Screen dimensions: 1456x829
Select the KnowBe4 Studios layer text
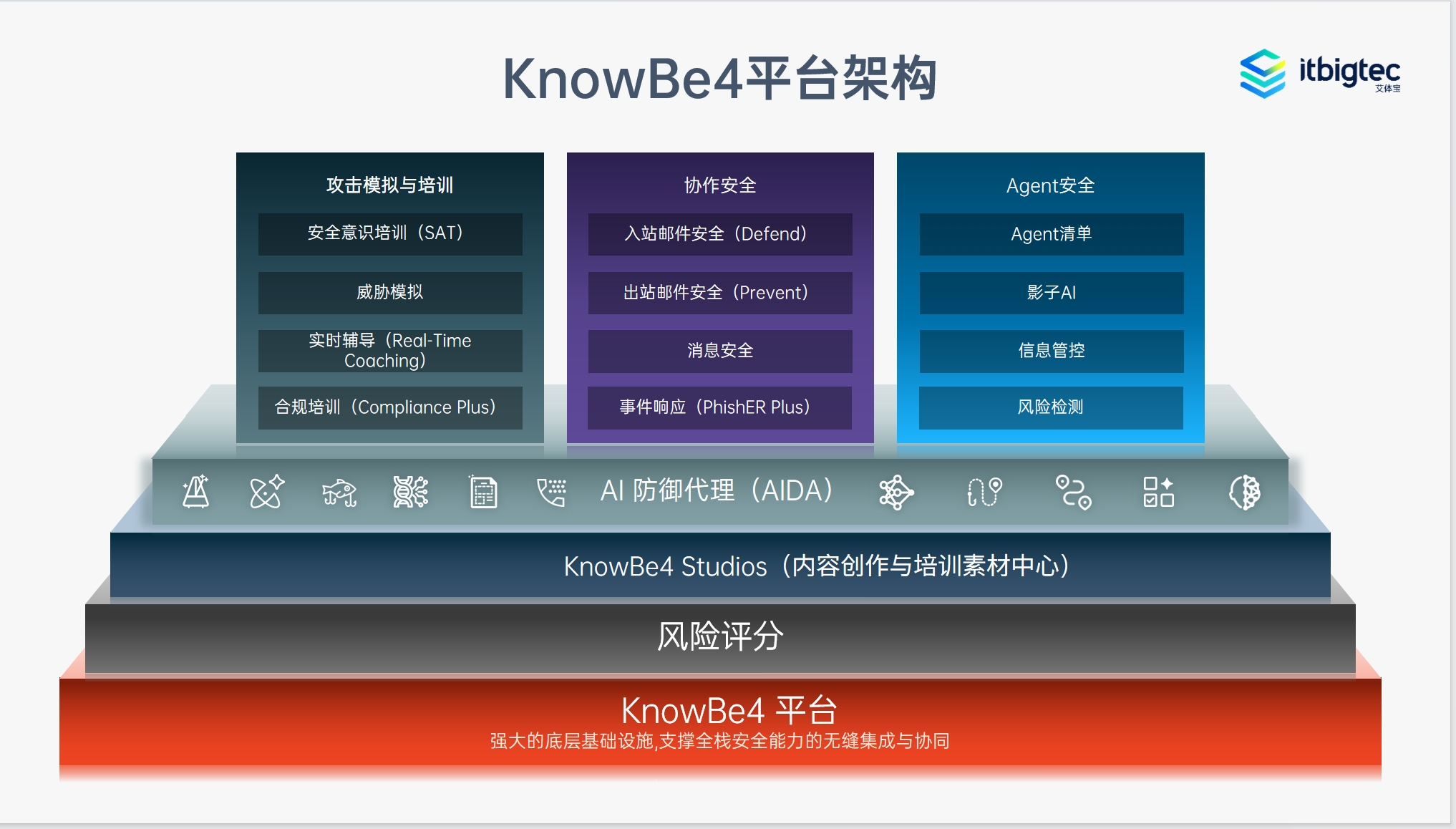pyautogui.click(x=817, y=566)
